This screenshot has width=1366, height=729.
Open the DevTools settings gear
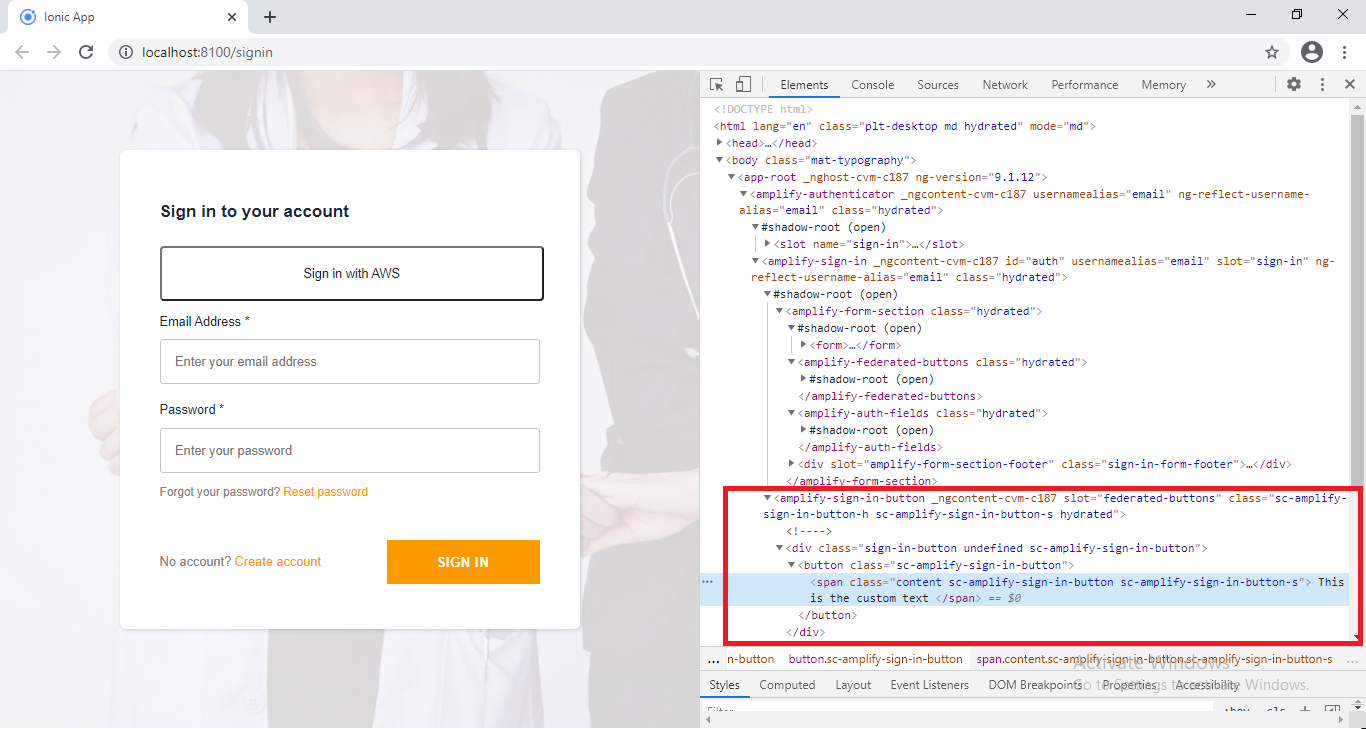1294,84
